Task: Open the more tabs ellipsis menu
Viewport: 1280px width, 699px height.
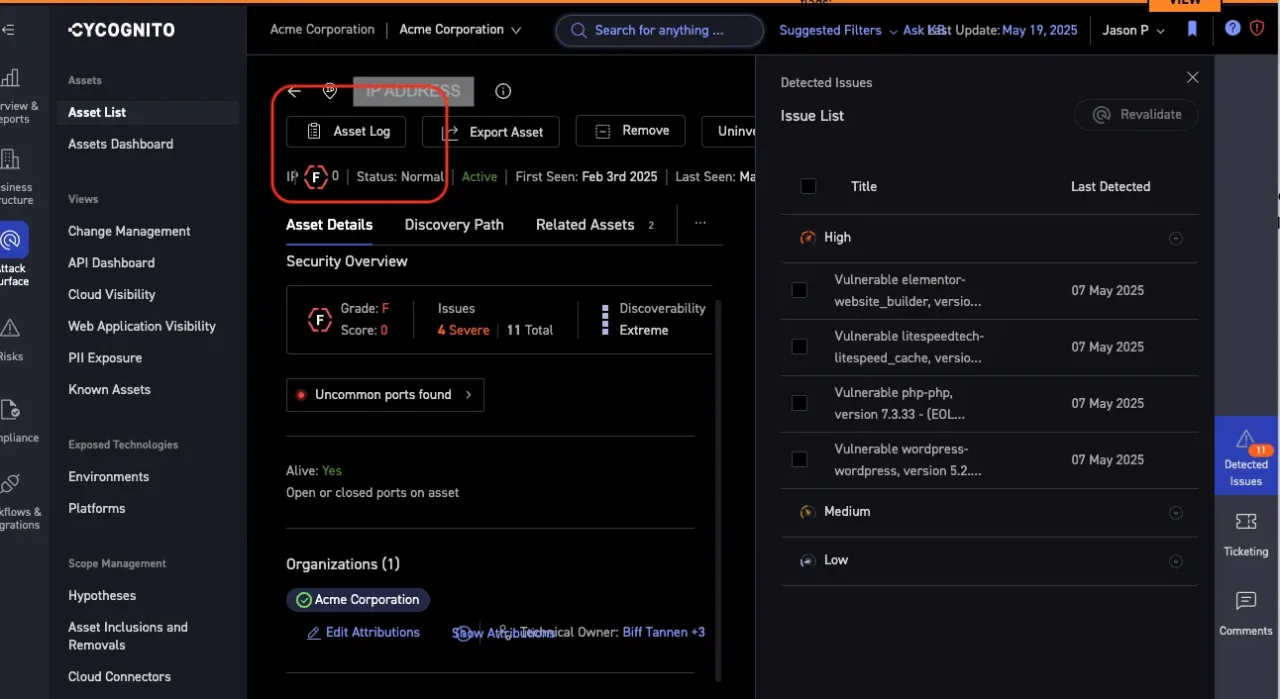Action: pyautogui.click(x=700, y=224)
